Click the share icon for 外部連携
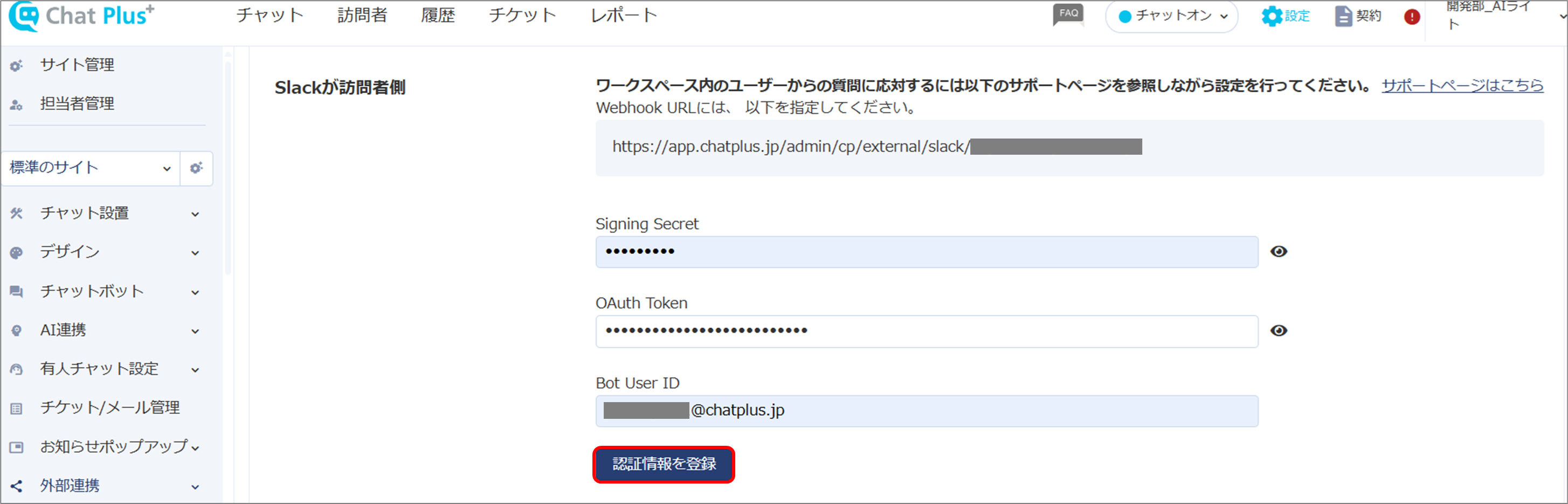Image resolution: width=1568 pixels, height=504 pixels. pyautogui.click(x=16, y=486)
